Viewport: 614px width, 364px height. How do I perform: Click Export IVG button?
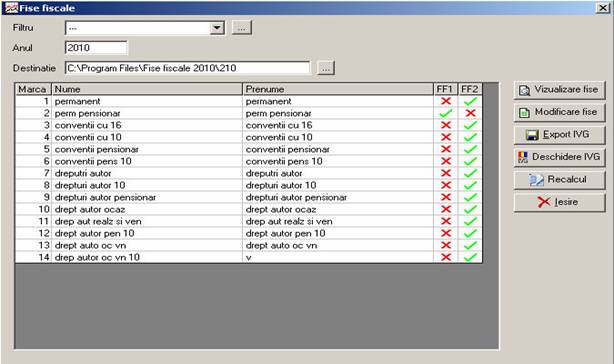pos(559,135)
